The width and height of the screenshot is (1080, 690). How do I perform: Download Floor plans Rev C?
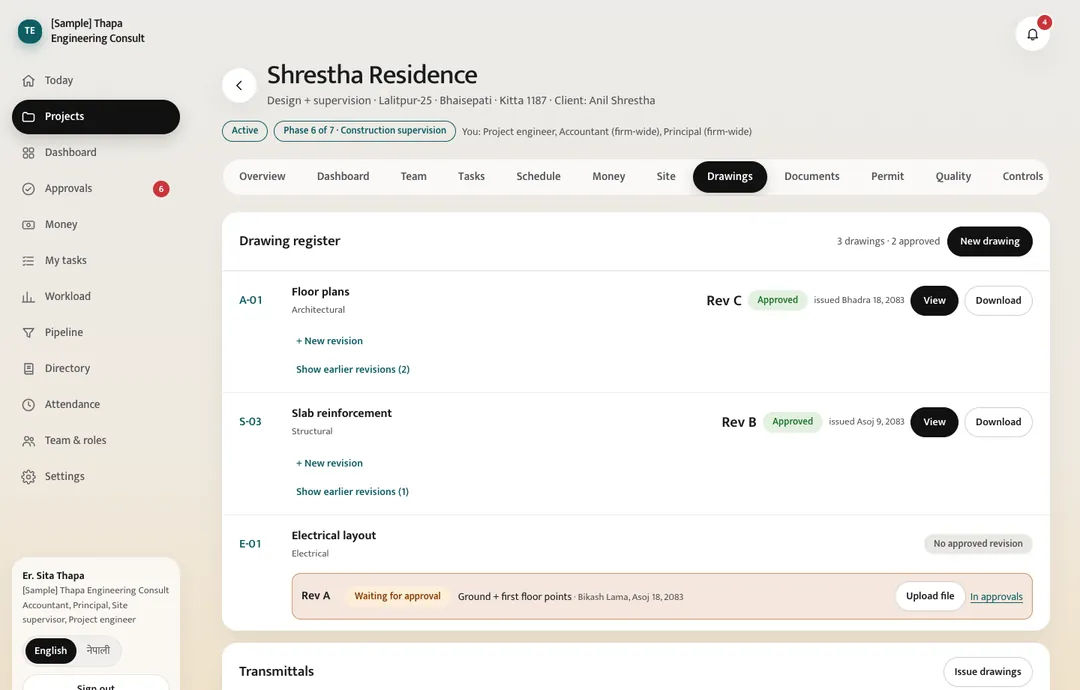point(998,300)
